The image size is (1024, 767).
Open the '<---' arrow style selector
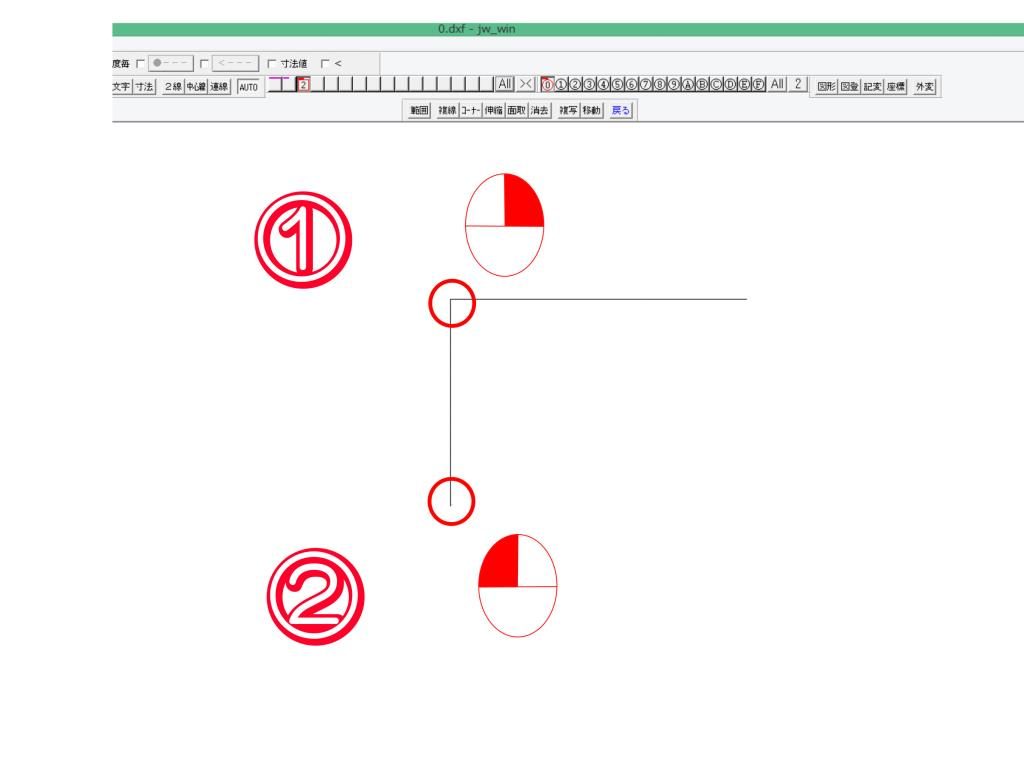(x=236, y=64)
